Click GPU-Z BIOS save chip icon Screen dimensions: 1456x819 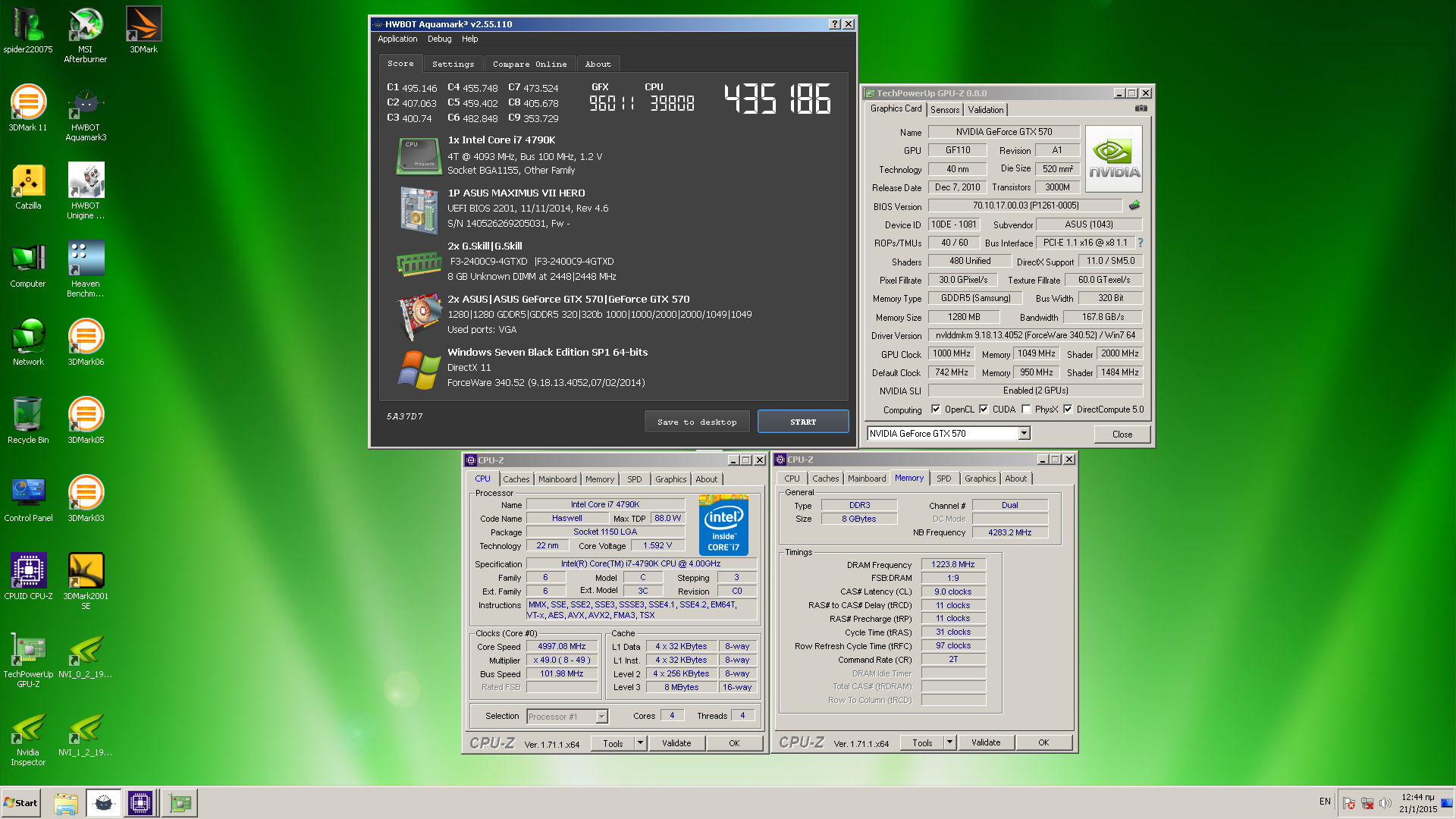click(x=1134, y=206)
